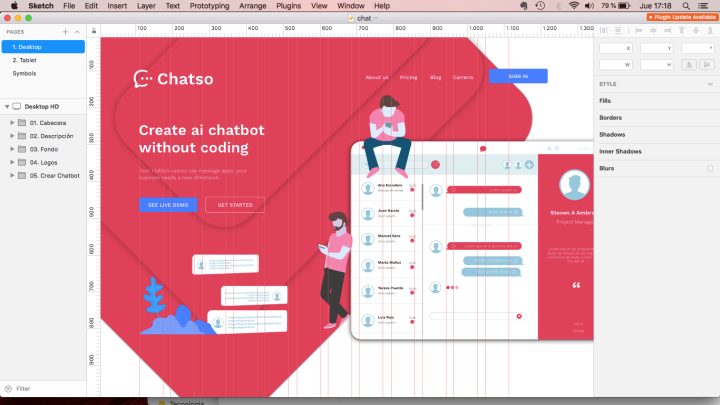Select the 03. Fondo folder icon
Image resolution: width=720 pixels, height=405 pixels.
point(22,149)
